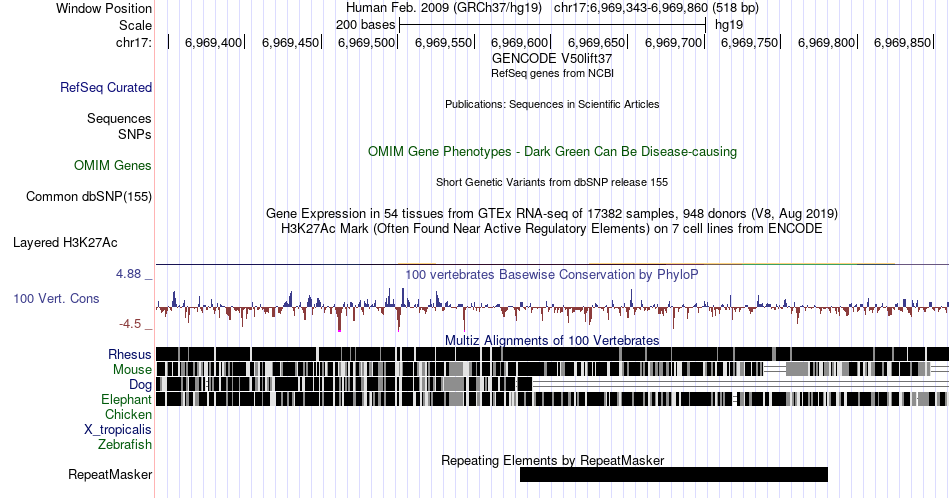
Task: Click the Scale label
Action: (135, 25)
